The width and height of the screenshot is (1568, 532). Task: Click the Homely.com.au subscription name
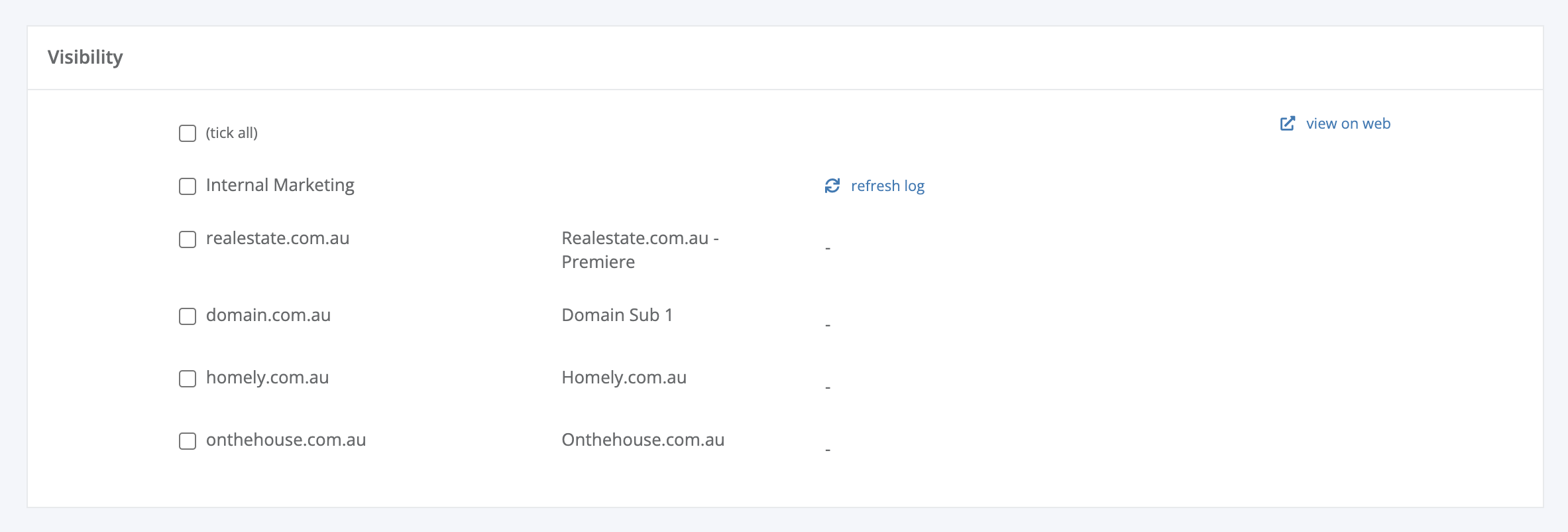(x=624, y=377)
